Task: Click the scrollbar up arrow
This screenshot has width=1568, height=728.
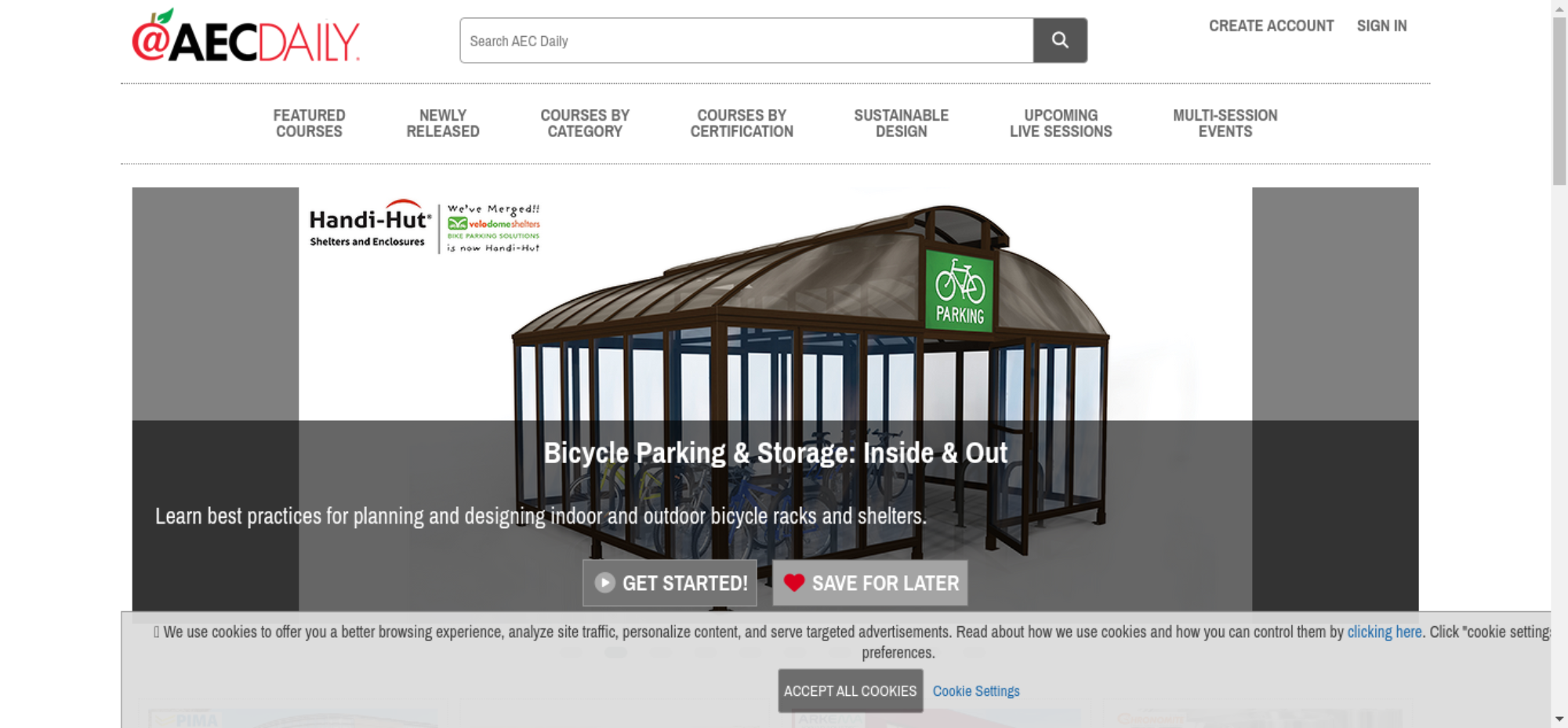Action: (x=1559, y=8)
